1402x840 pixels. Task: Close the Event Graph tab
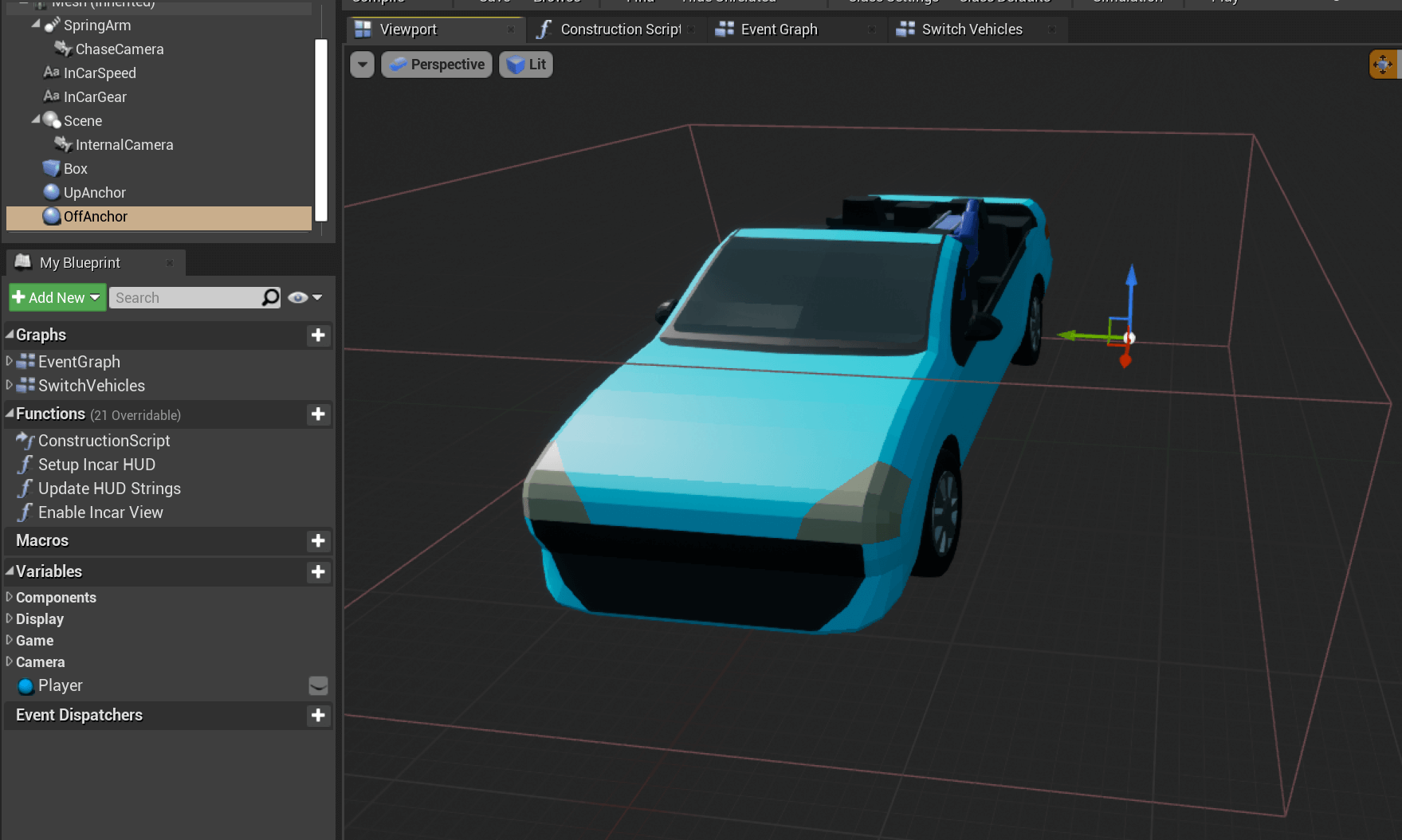[x=872, y=29]
